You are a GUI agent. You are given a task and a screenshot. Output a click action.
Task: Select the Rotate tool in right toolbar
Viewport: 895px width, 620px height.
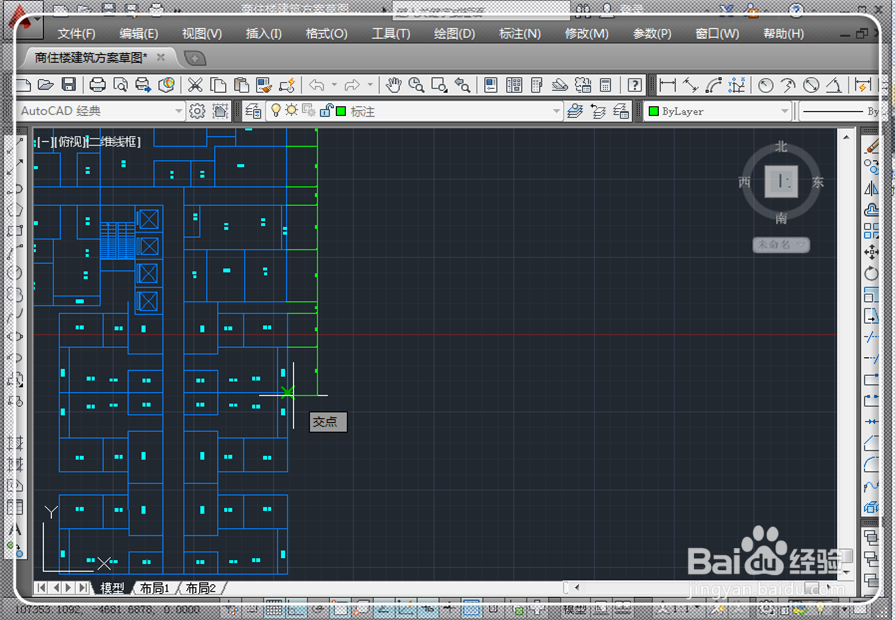point(871,273)
